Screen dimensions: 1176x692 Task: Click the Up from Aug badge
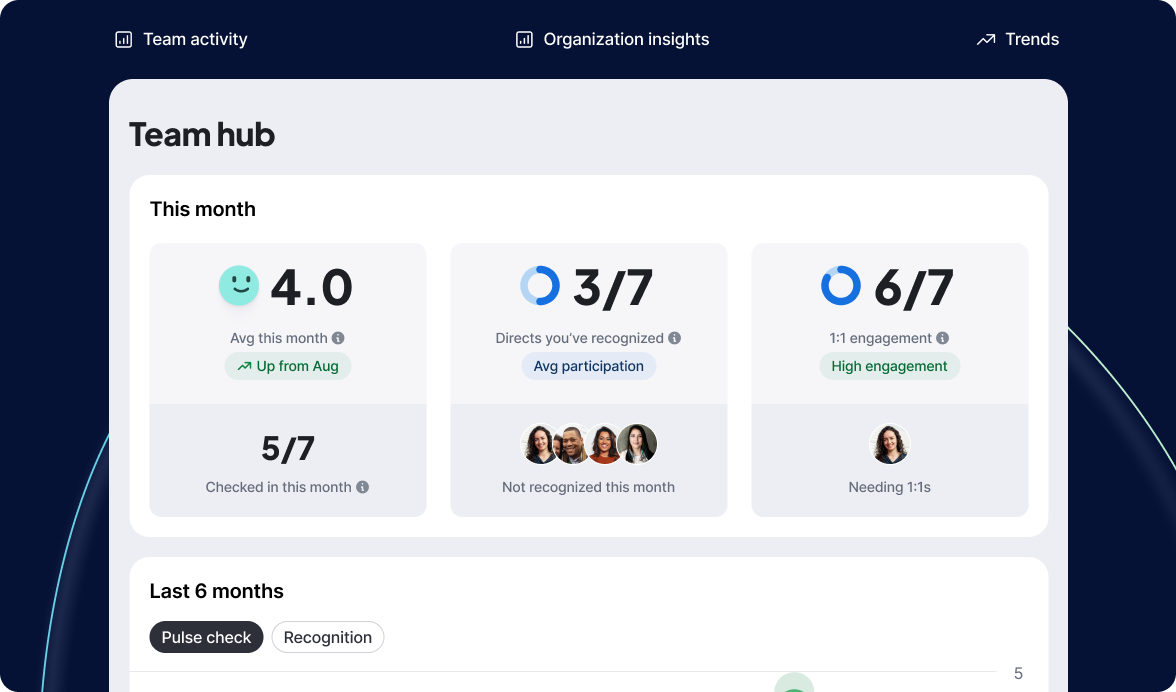point(288,367)
